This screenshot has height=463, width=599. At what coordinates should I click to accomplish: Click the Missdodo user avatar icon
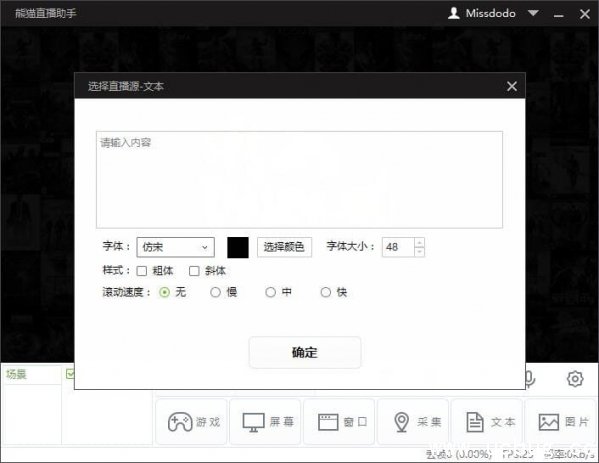[x=453, y=13]
